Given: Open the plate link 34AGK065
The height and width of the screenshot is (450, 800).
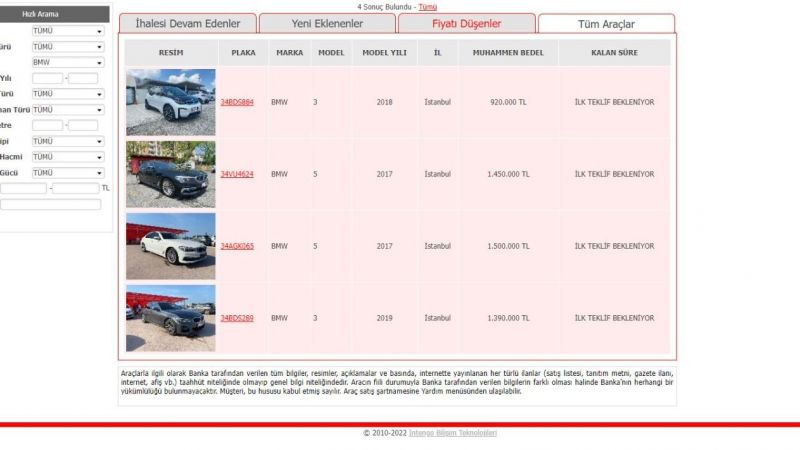Looking at the screenshot, I should coord(237,246).
